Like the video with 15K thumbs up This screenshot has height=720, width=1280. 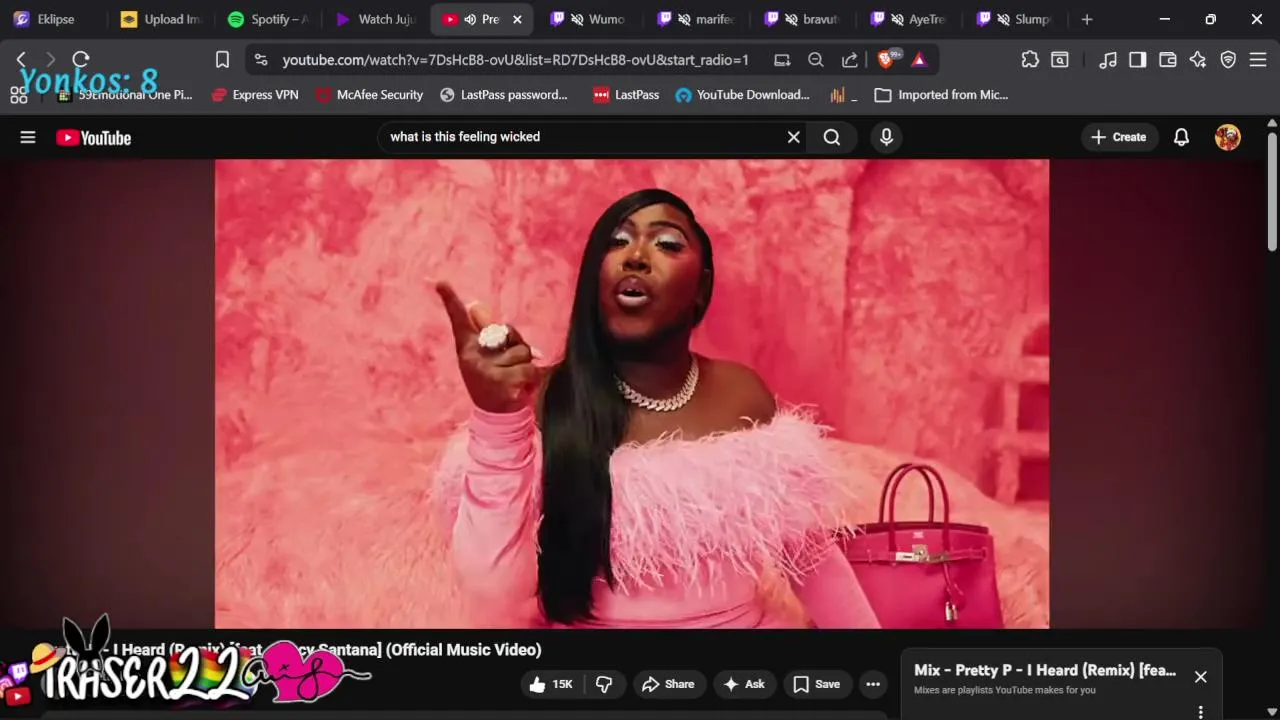[551, 684]
